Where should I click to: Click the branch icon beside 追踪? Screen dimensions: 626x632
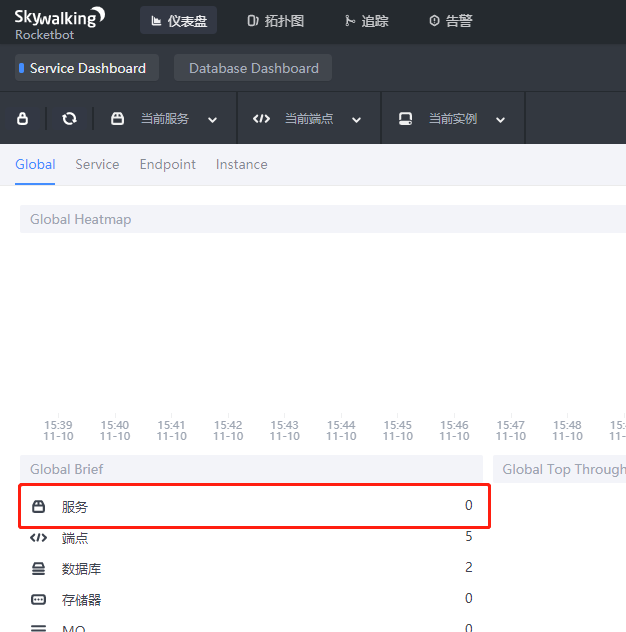[349, 21]
